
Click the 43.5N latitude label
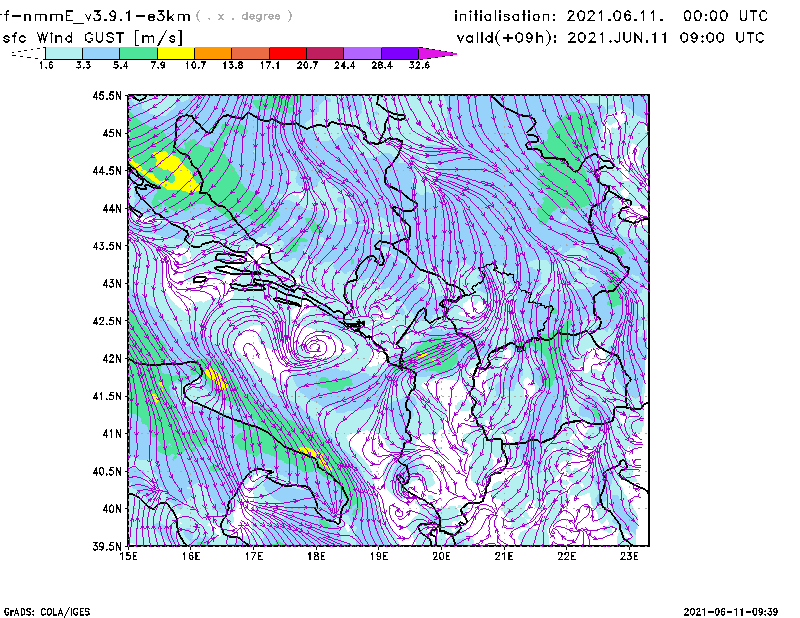point(107,246)
